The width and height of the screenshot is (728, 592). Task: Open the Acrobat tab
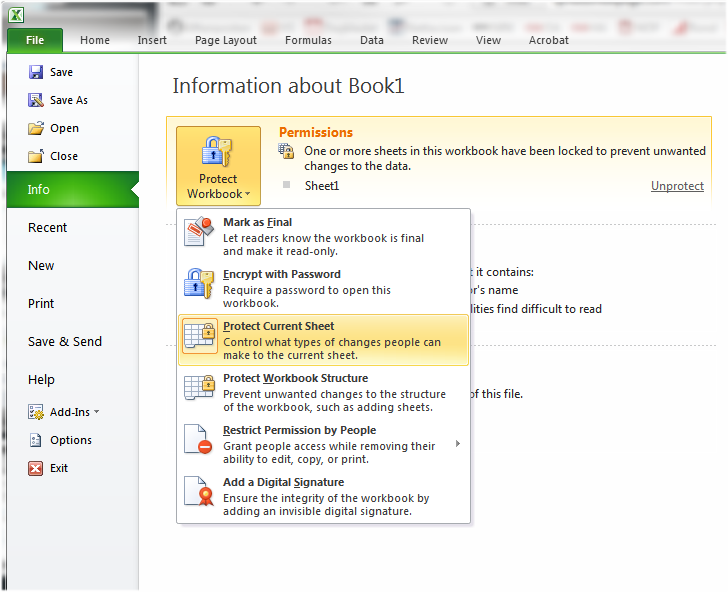point(549,40)
